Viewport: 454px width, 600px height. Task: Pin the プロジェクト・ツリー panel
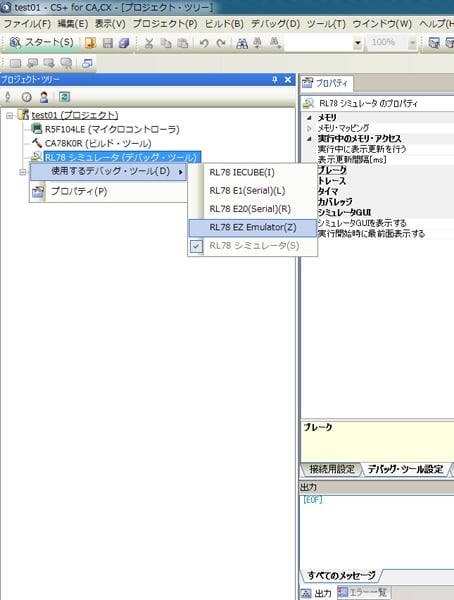point(274,80)
